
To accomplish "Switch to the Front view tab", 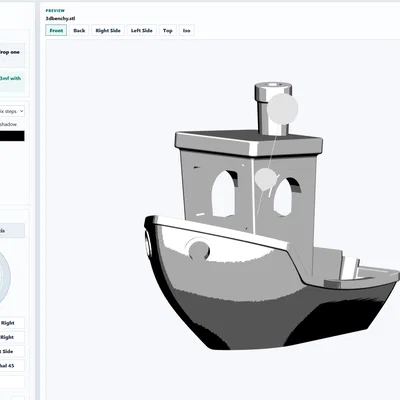I will 56,30.
